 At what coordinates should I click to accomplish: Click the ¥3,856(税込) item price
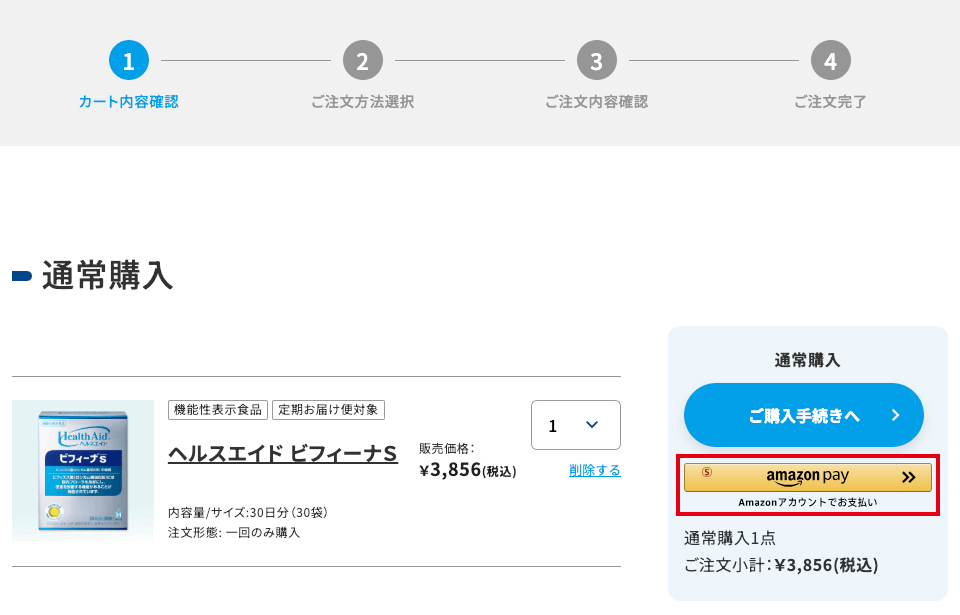tap(468, 470)
